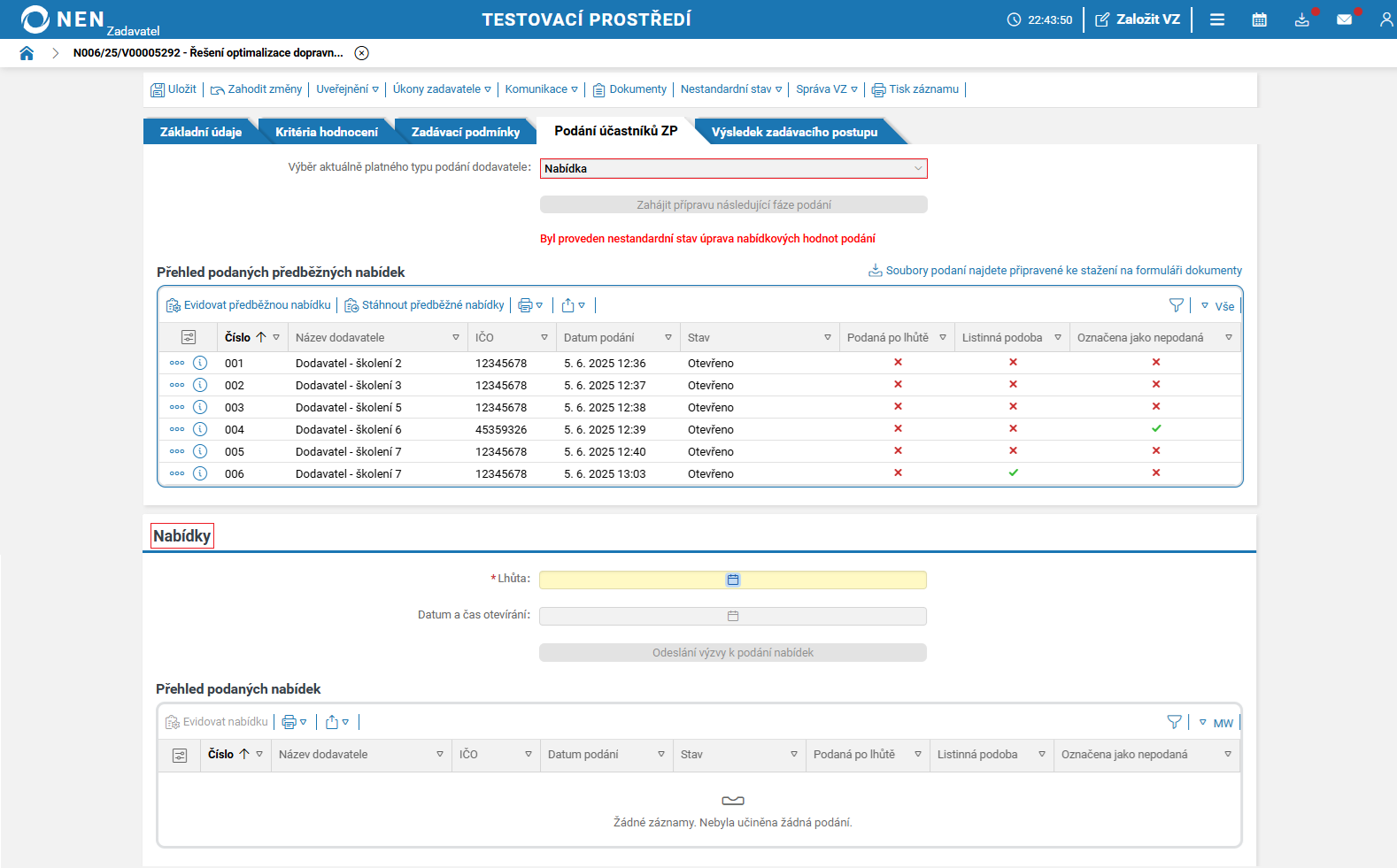The width and height of the screenshot is (1397, 868).
Task: Open row actions dots for offer 006
Action: pyautogui.click(x=177, y=473)
